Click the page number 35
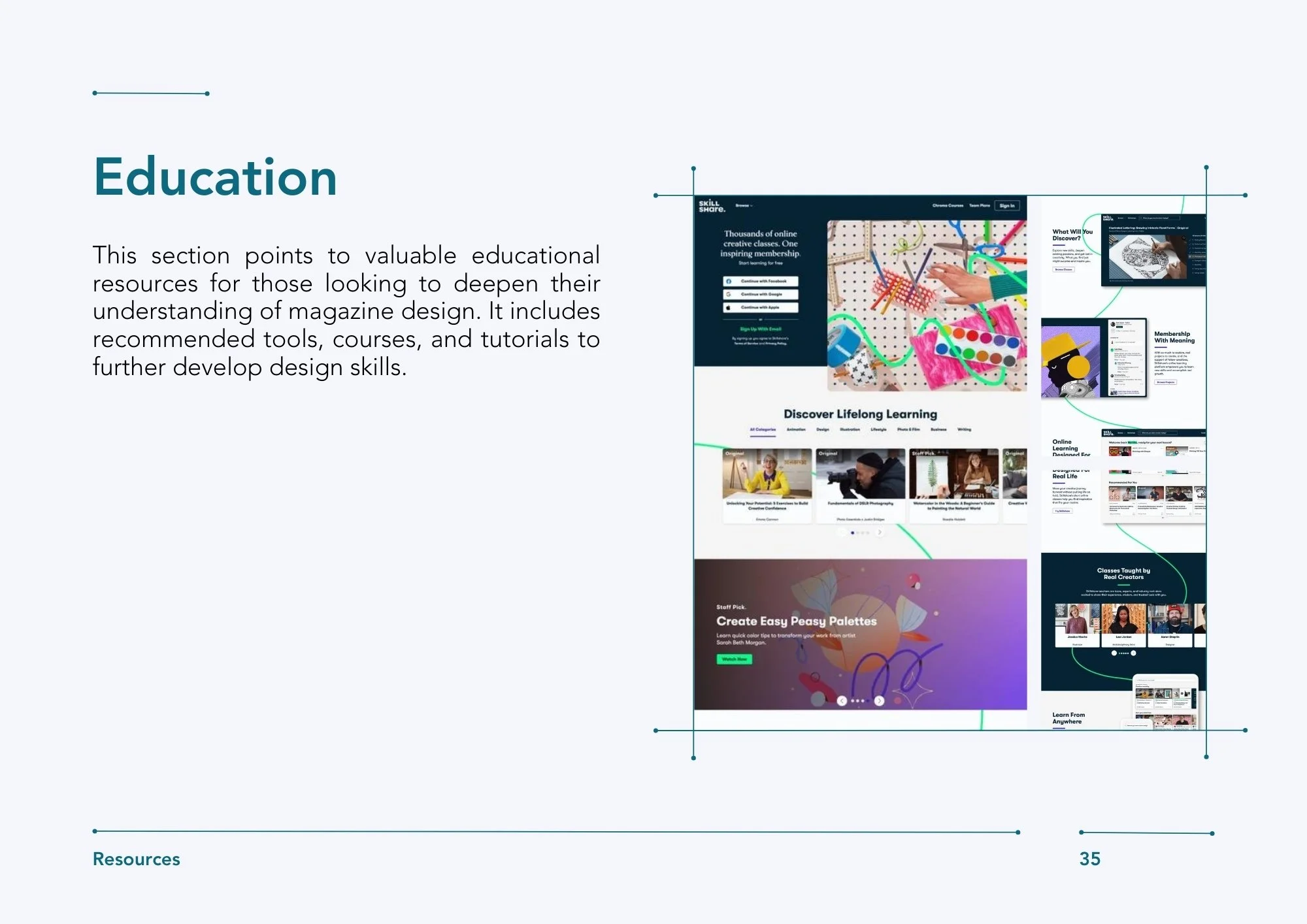This screenshot has width=1307, height=924. pos(1090,859)
